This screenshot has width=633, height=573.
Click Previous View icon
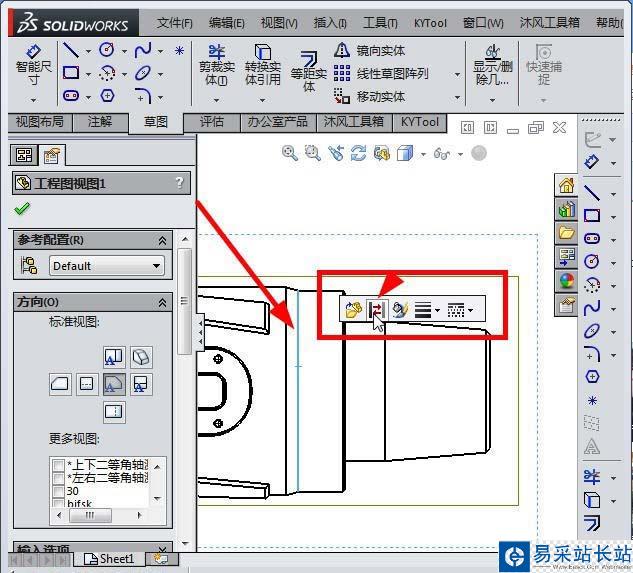[336, 153]
